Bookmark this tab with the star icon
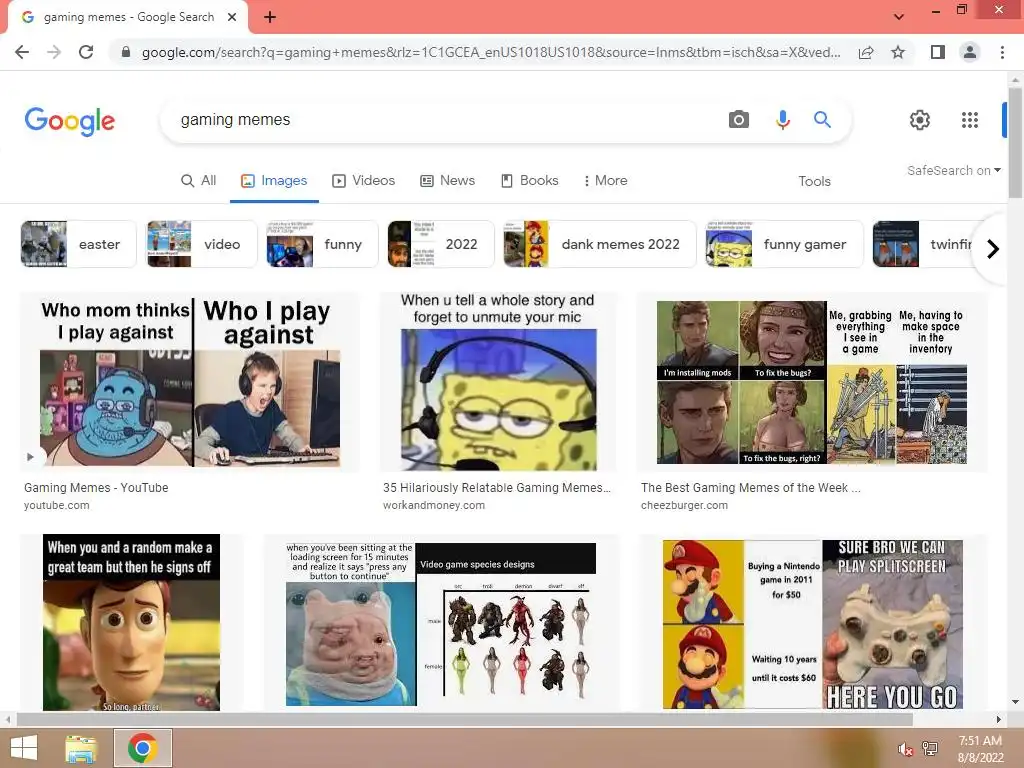1024x768 pixels. (898, 52)
